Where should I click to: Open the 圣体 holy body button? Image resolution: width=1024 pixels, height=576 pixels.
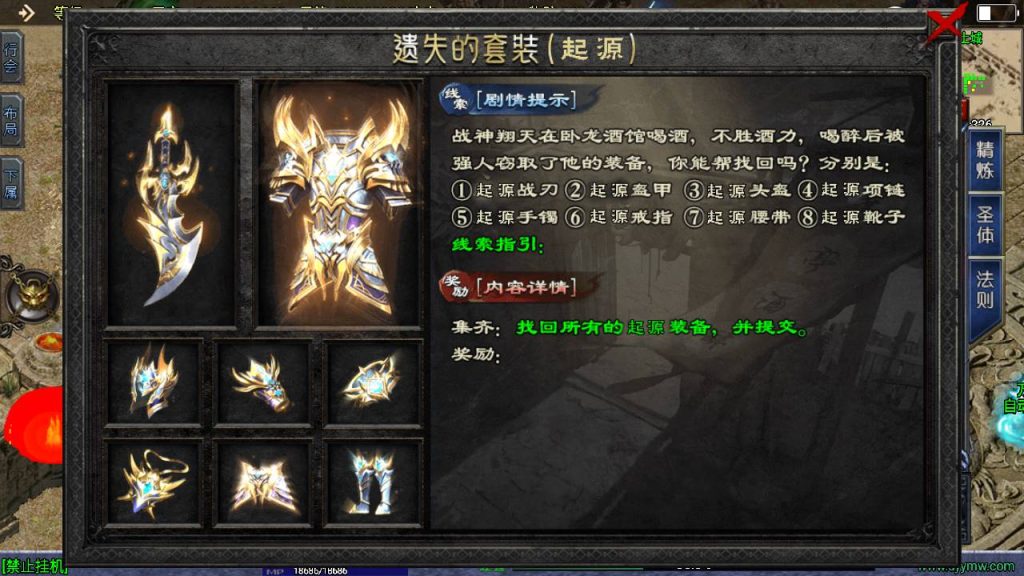point(984,225)
